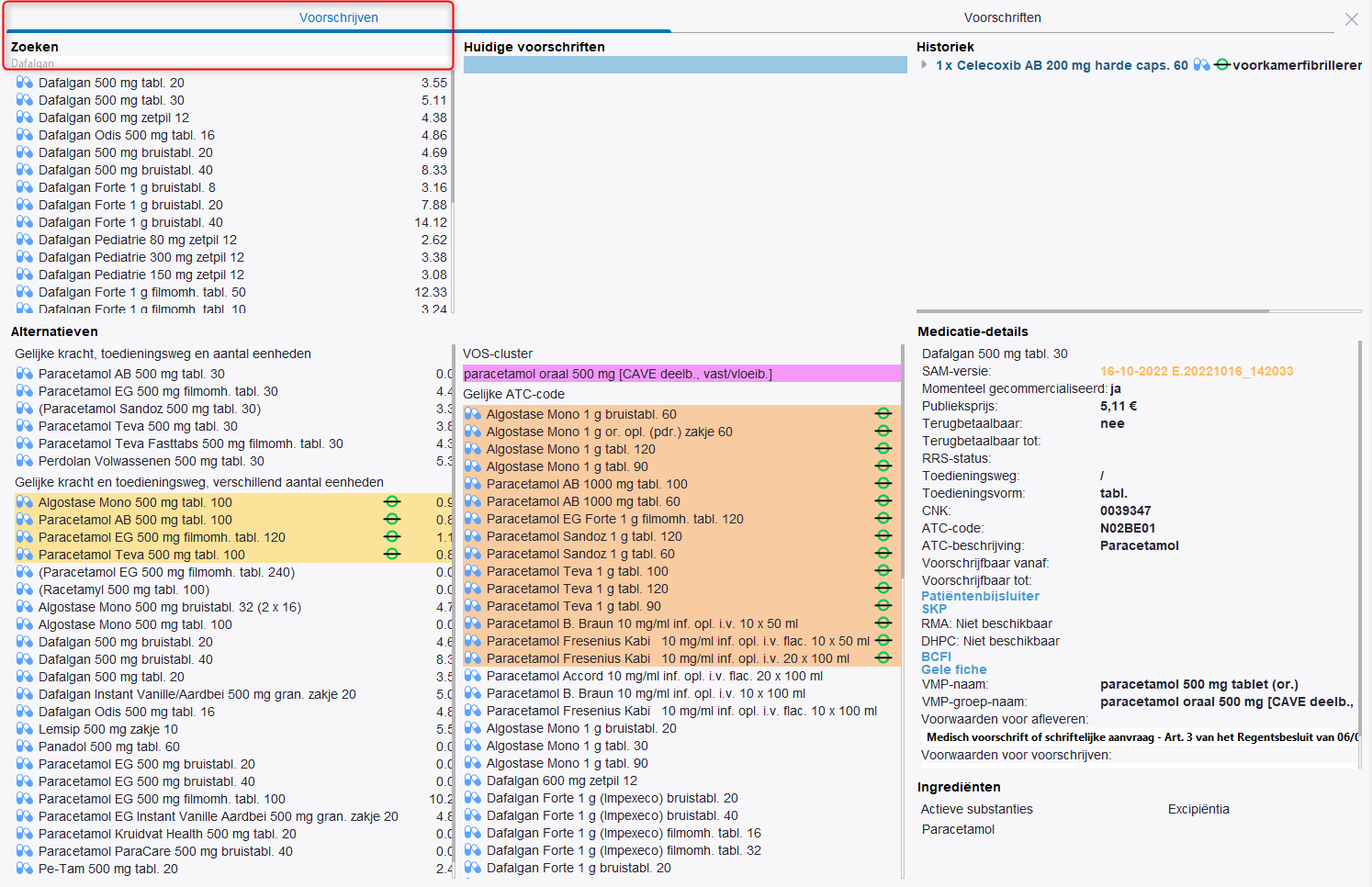The image size is (1372, 887).
Task: Switch to the Voorschrijven tab
Action: point(338,17)
